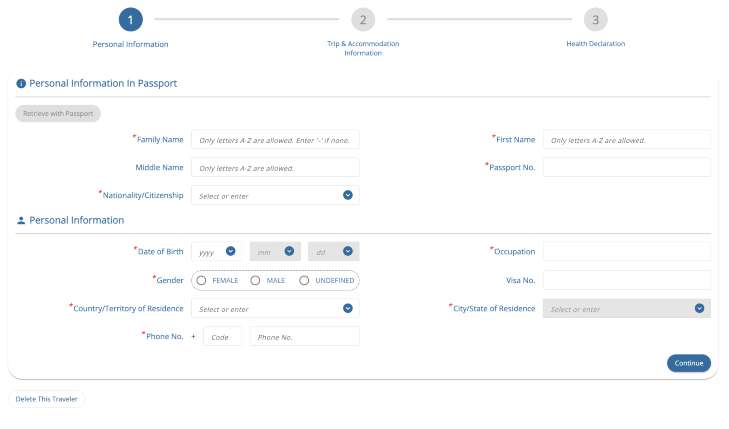This screenshot has height=429, width=729.
Task: Go to step 3 Health Declaration
Action: [596, 20]
